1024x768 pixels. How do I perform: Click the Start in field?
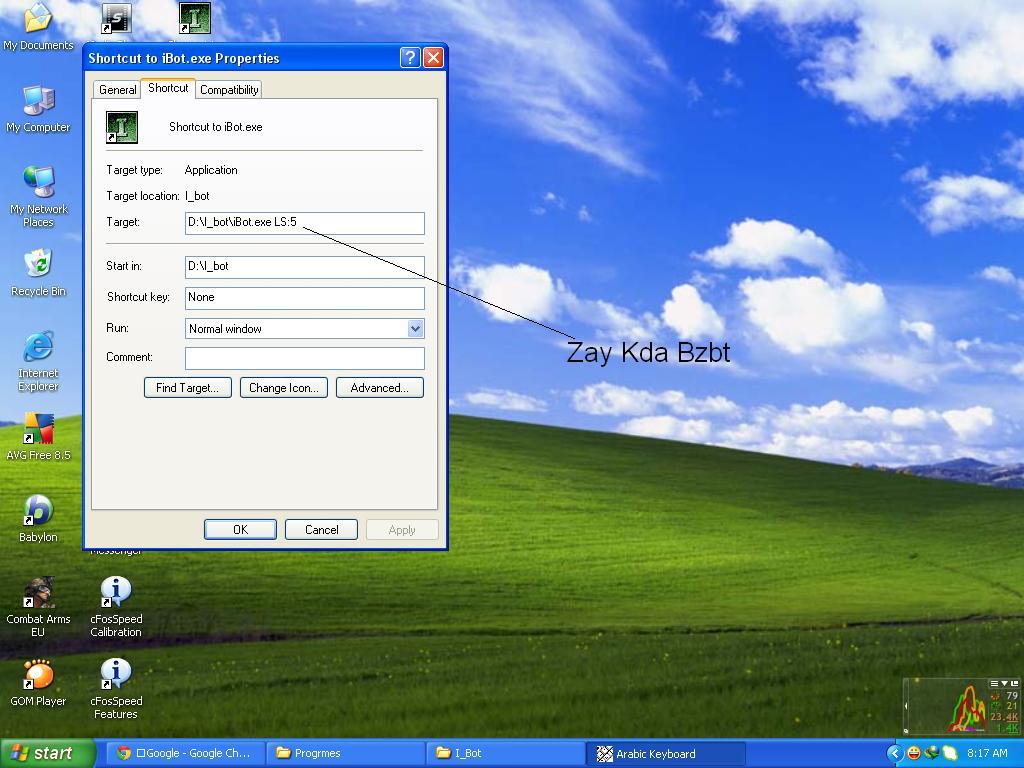(x=305, y=266)
